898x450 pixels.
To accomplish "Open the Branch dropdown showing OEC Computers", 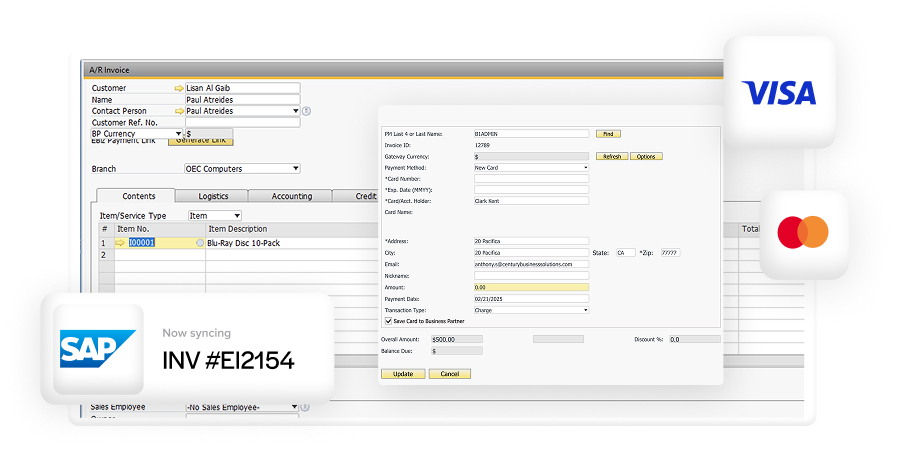I will point(296,169).
